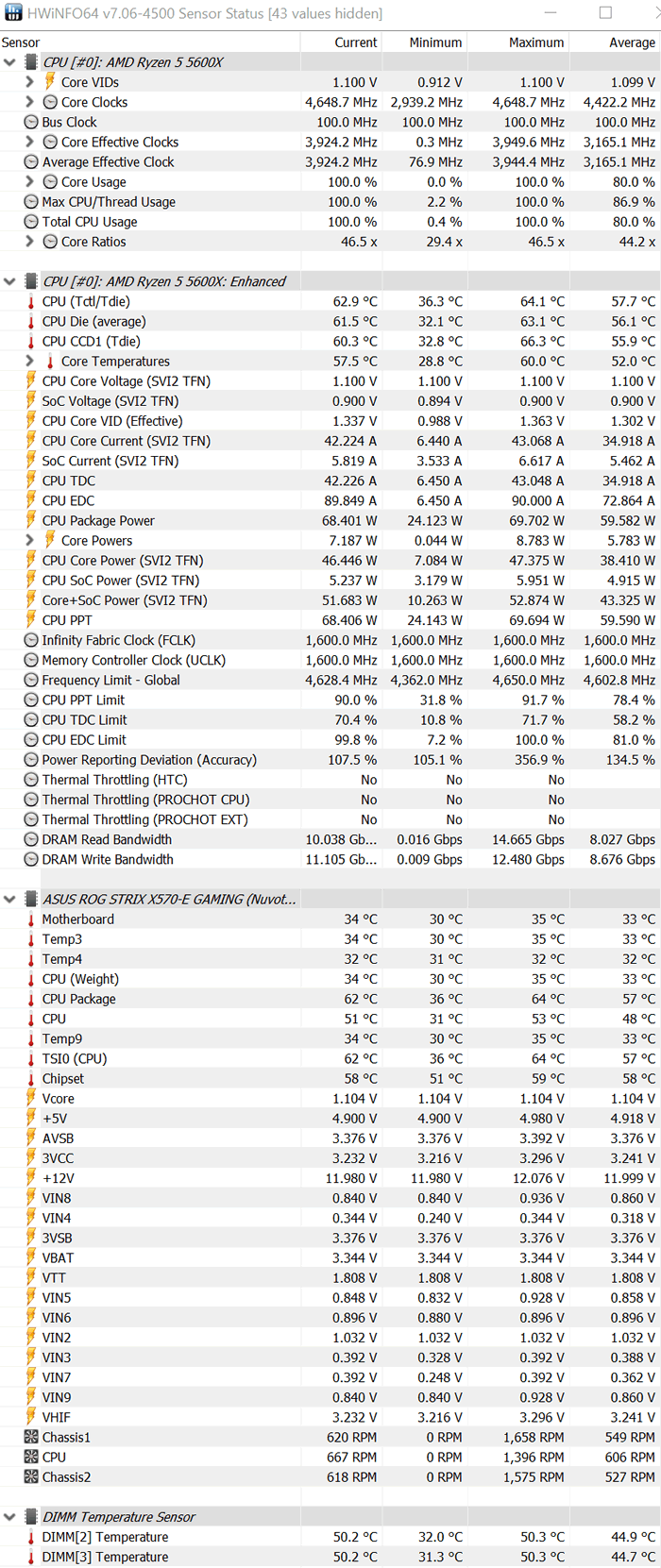Image resolution: width=661 pixels, height=1568 pixels.
Task: Click the fan icon next to Chassis2
Action: pyautogui.click(x=31, y=1477)
